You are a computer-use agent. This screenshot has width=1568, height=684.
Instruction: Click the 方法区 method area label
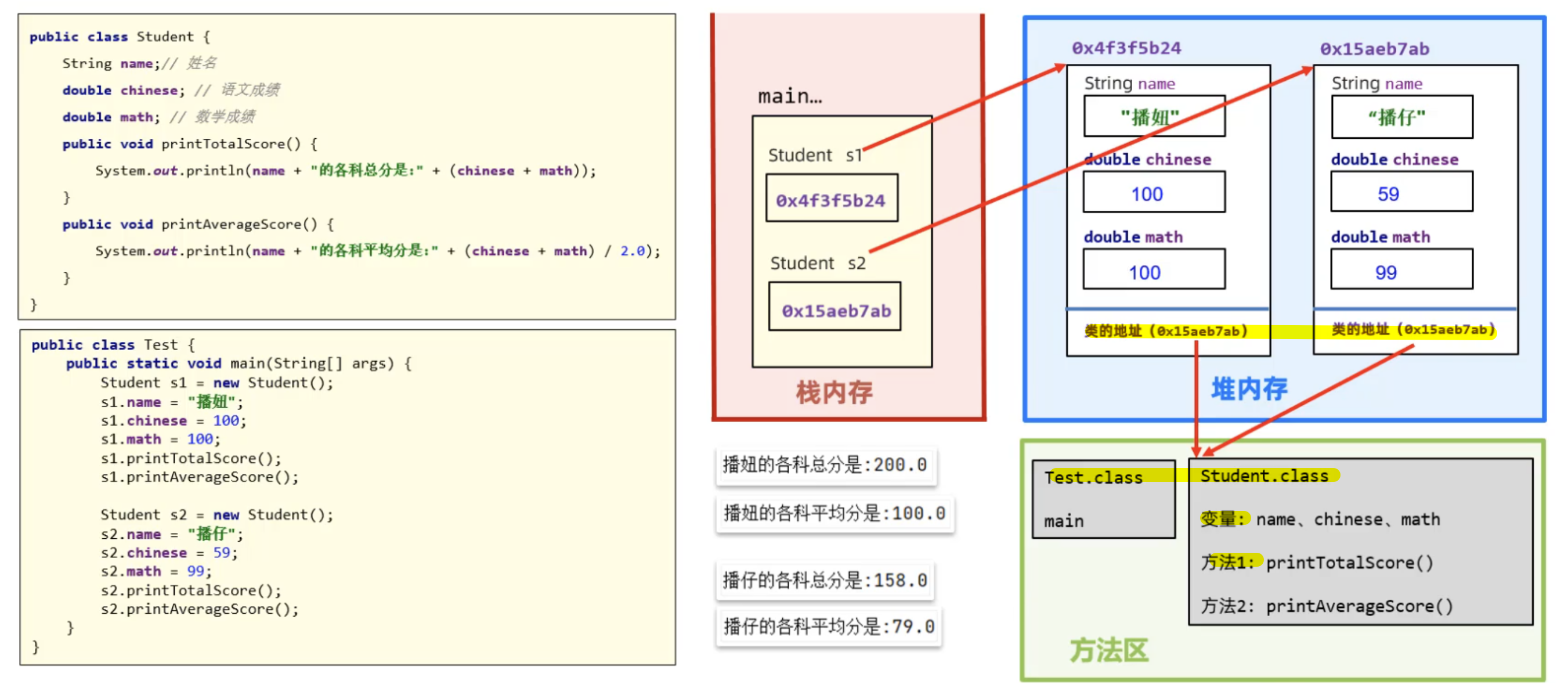1108,649
